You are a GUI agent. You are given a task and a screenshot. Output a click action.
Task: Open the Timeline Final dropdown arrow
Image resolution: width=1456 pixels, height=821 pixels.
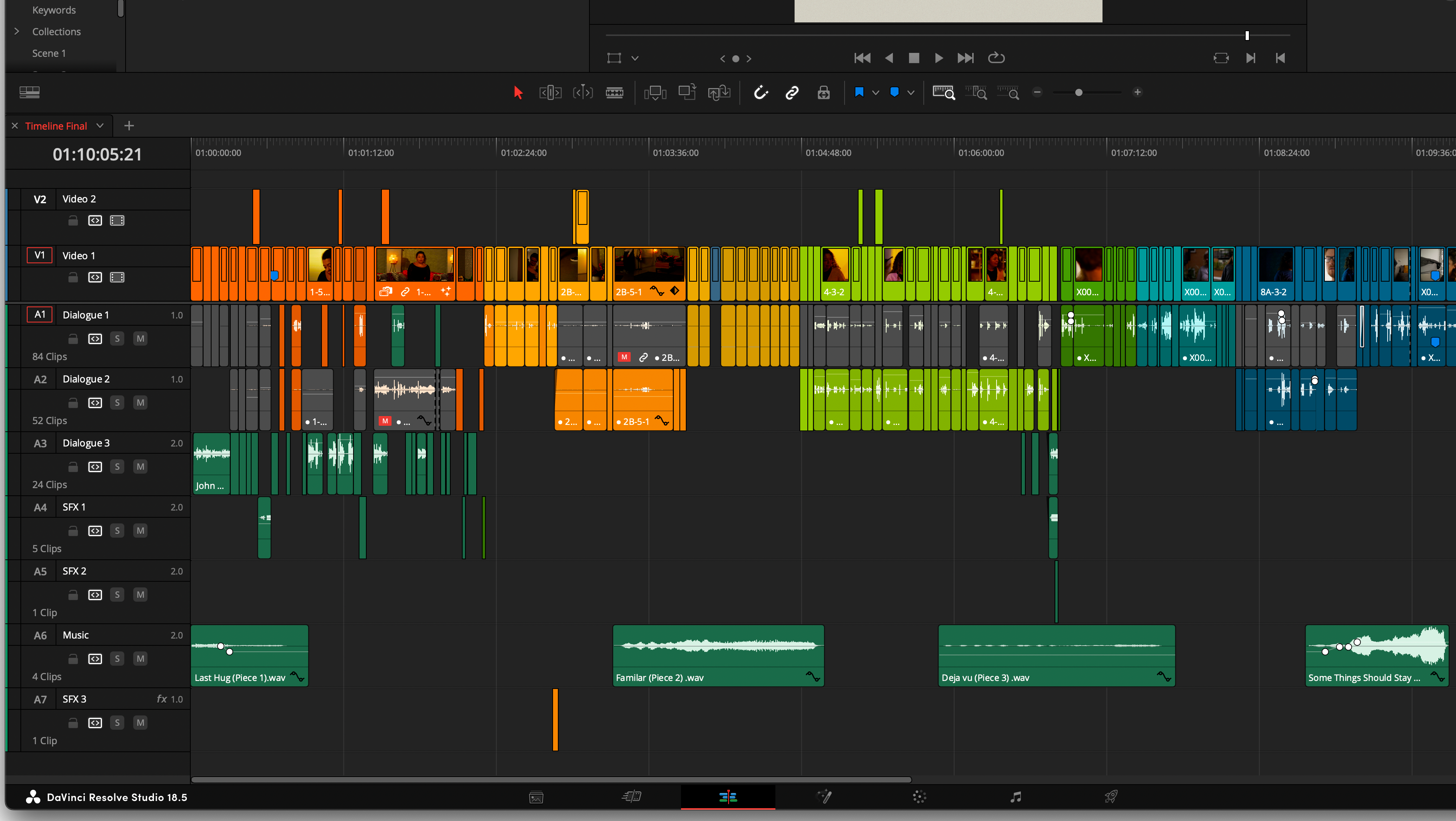click(100, 126)
